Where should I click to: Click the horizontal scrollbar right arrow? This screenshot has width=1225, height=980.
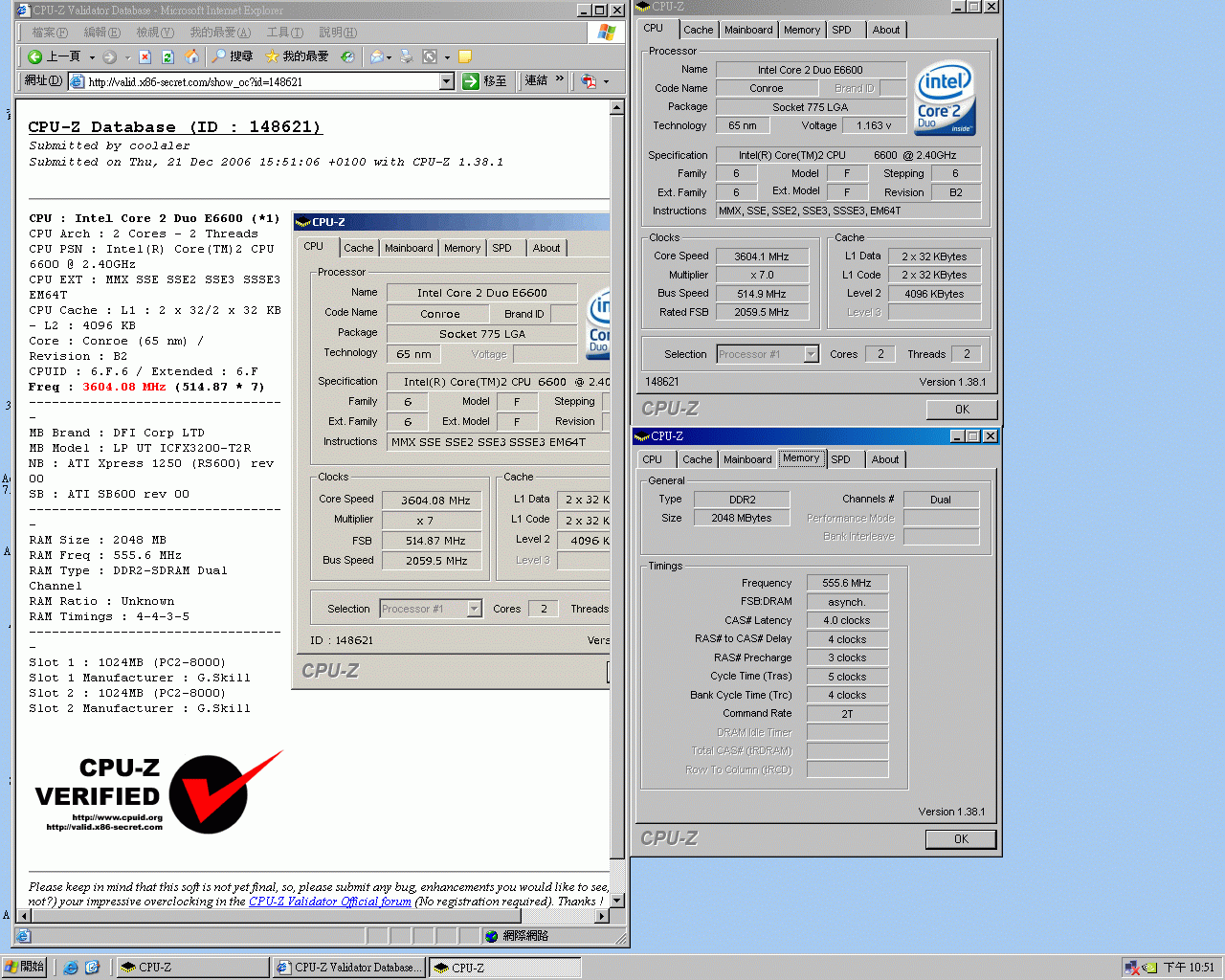(x=602, y=916)
